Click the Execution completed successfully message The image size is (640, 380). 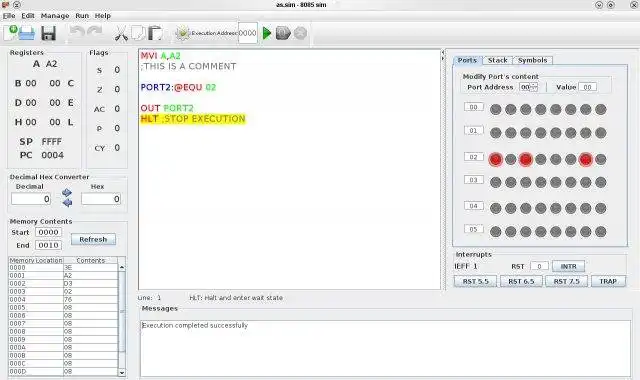pyautogui.click(x=195, y=325)
